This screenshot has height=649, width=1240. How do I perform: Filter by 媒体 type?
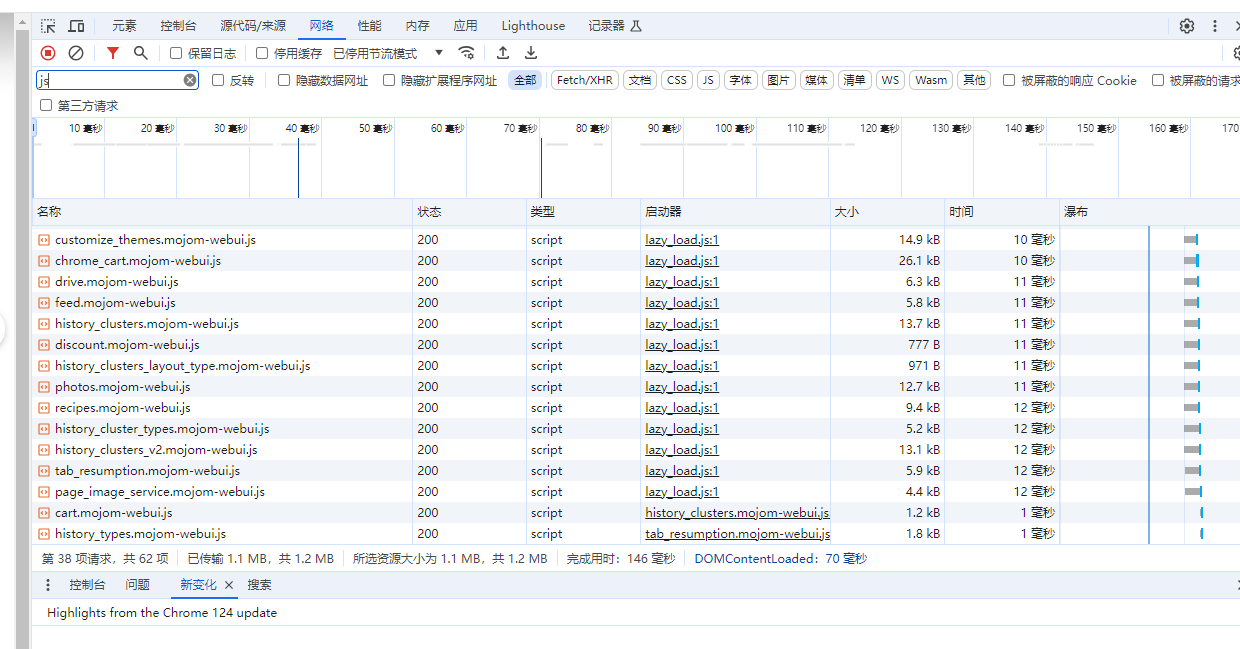tap(816, 80)
